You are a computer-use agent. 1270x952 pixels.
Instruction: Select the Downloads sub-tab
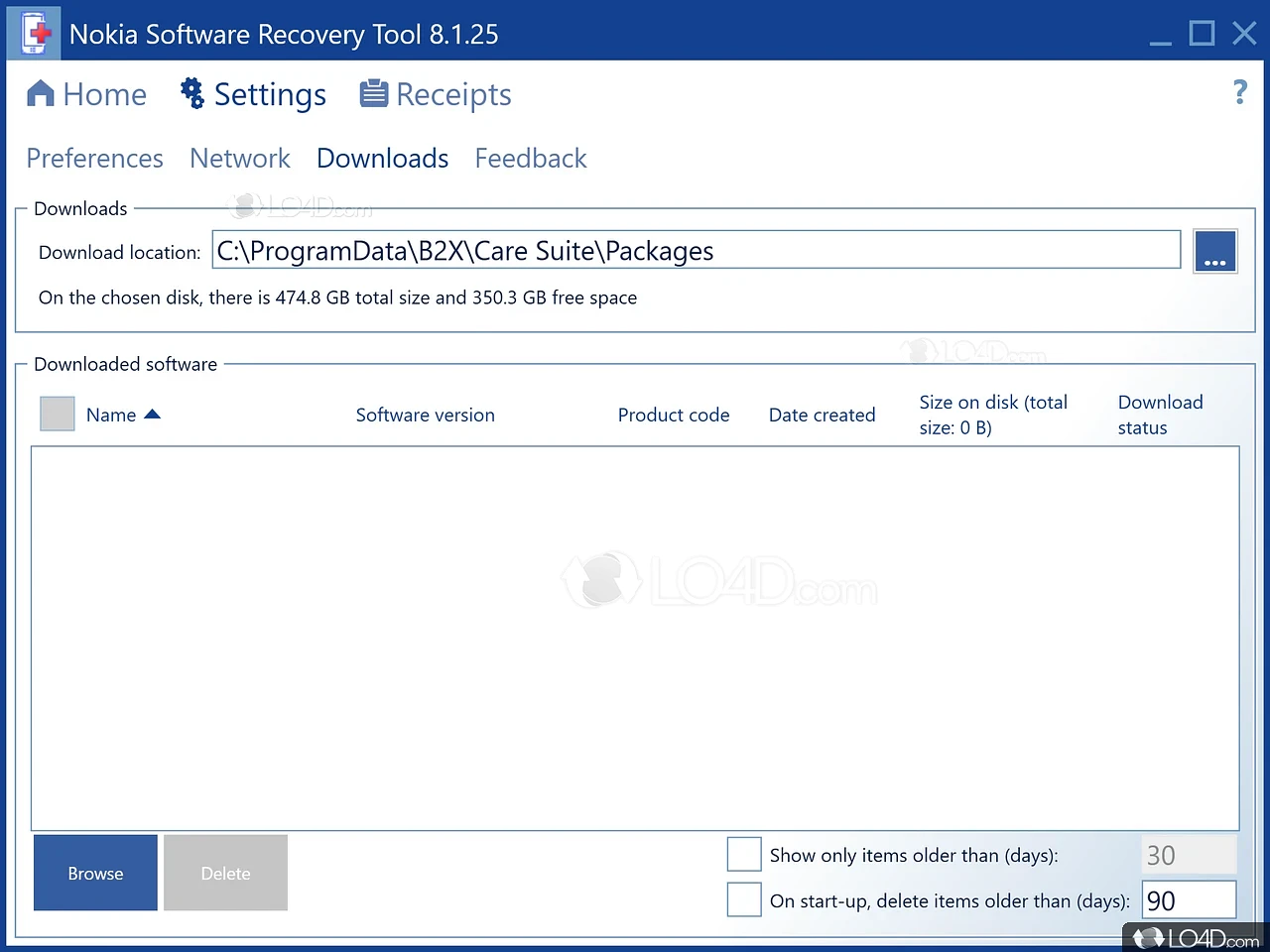click(383, 159)
